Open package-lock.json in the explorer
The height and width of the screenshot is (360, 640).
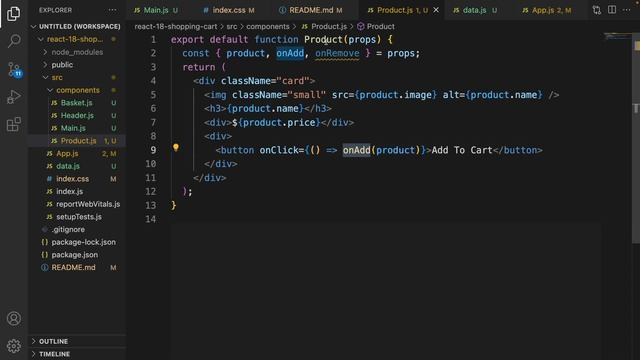click(x=77, y=242)
